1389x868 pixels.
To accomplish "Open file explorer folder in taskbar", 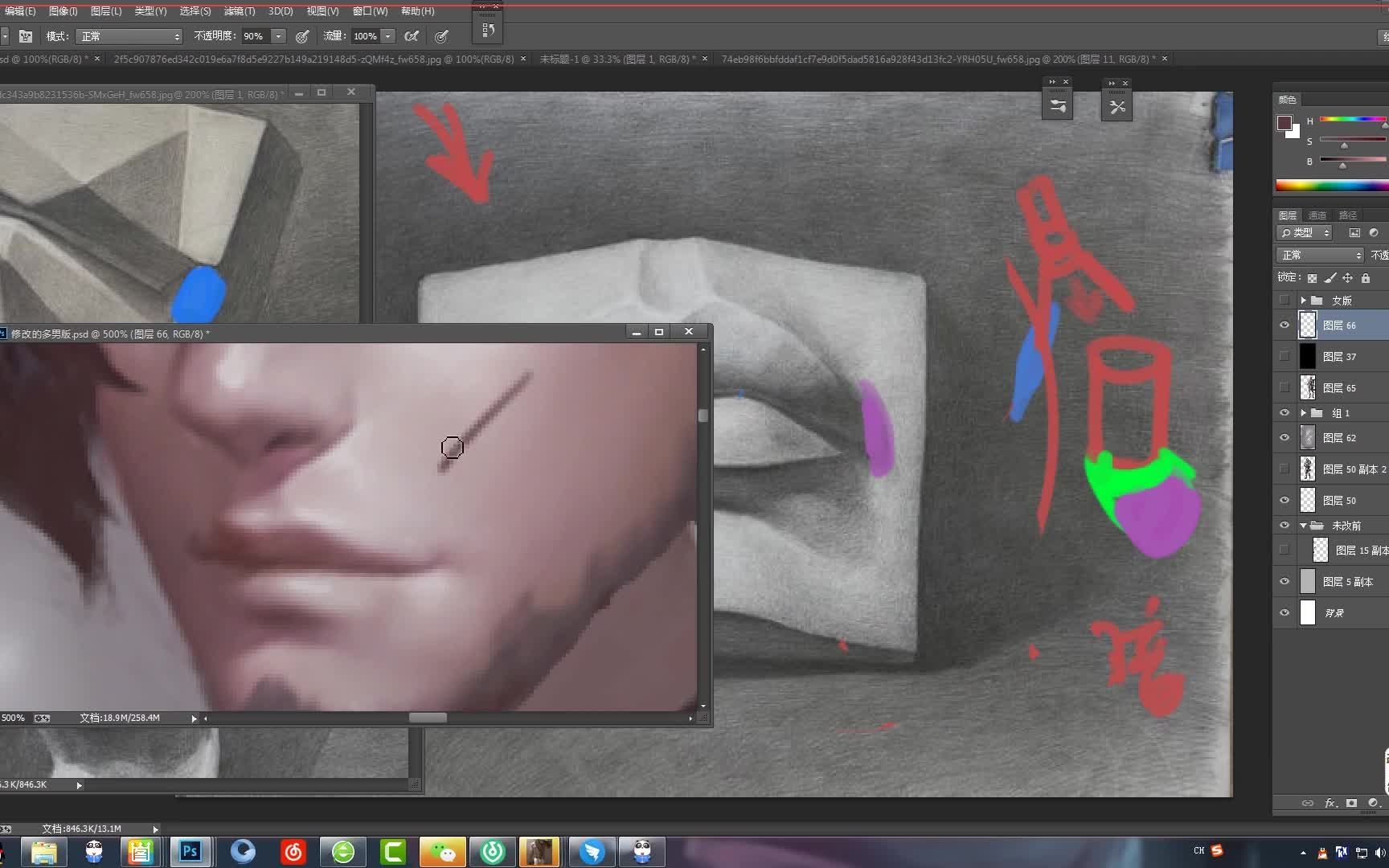I will pos(43,851).
